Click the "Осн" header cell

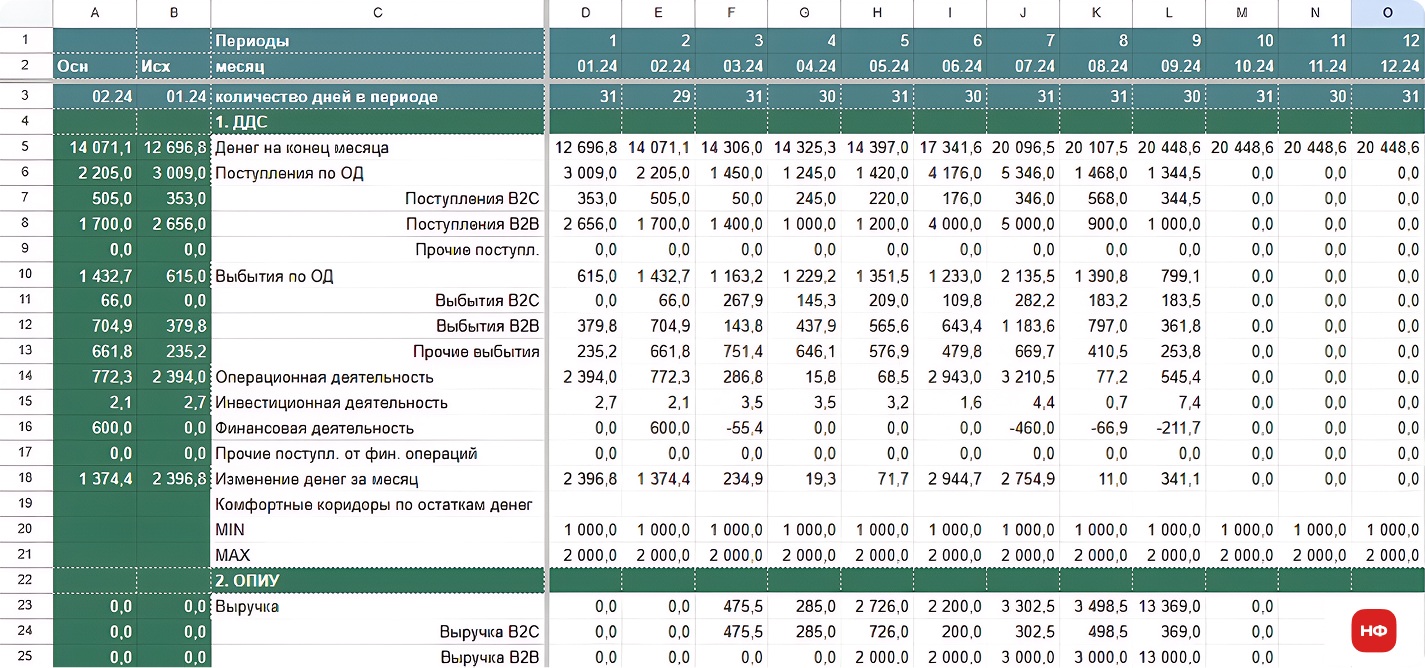point(94,66)
